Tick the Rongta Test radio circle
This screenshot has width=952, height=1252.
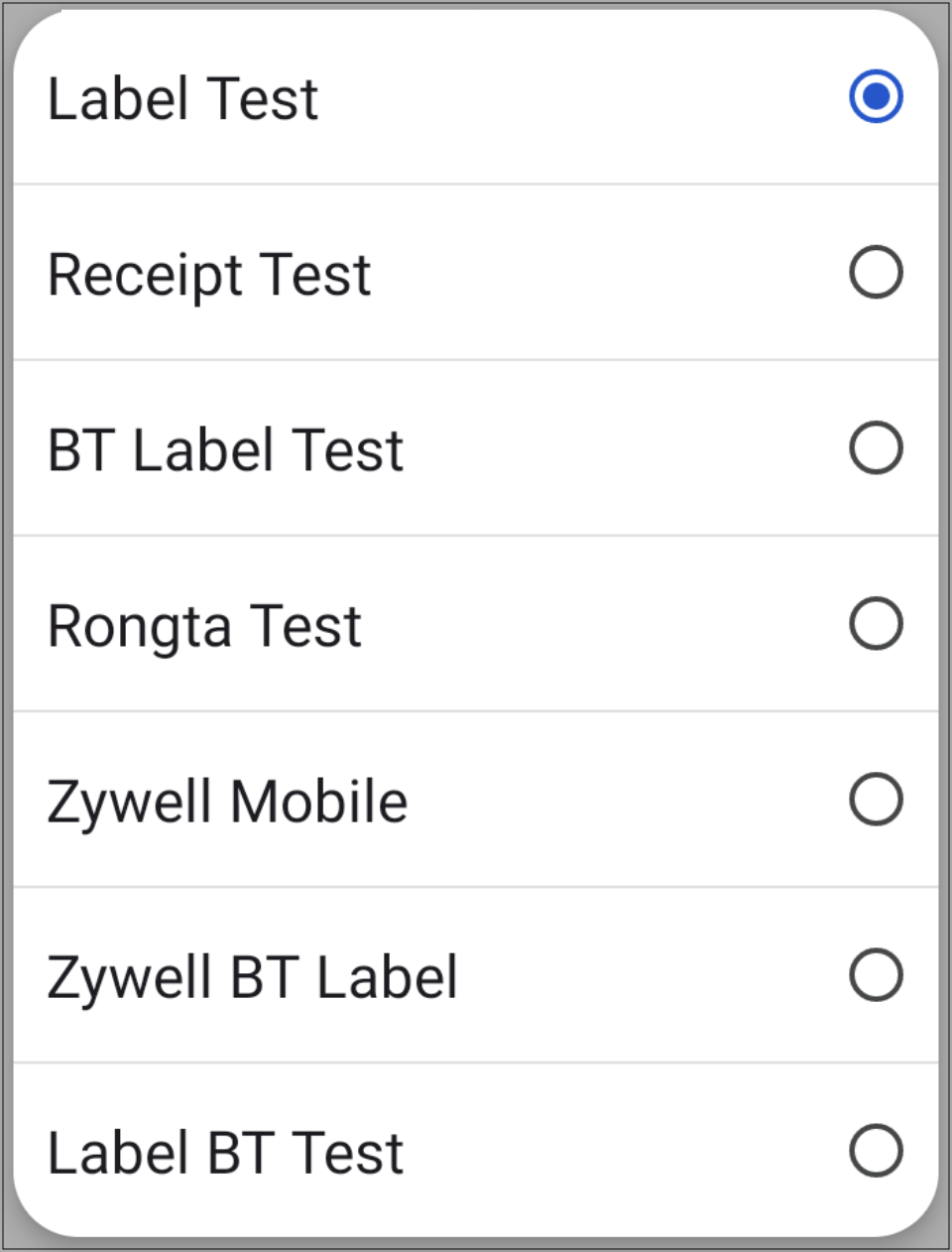coord(876,624)
